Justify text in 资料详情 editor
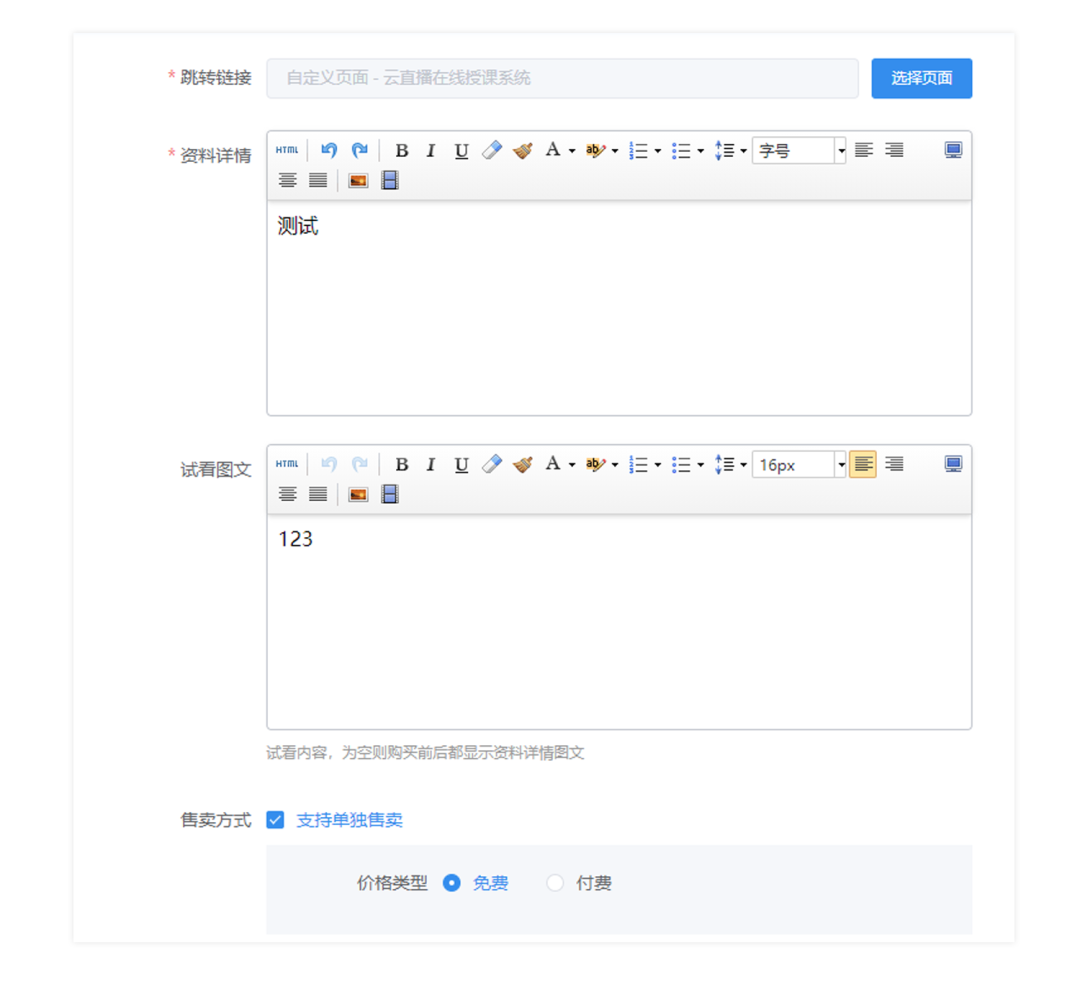Screen dimensions: 1080x1002 (318, 180)
